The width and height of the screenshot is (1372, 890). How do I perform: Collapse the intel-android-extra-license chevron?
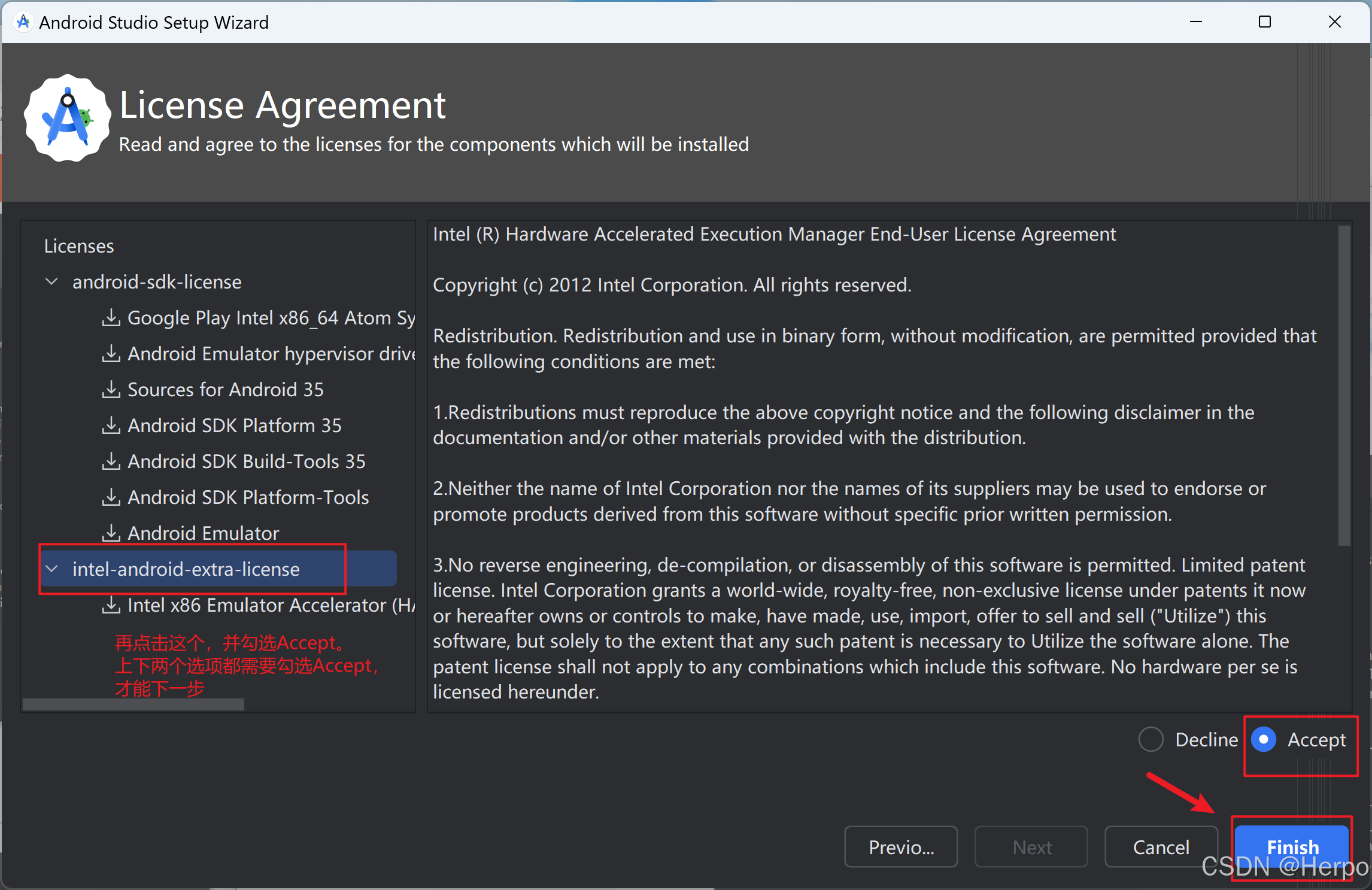tap(52, 569)
